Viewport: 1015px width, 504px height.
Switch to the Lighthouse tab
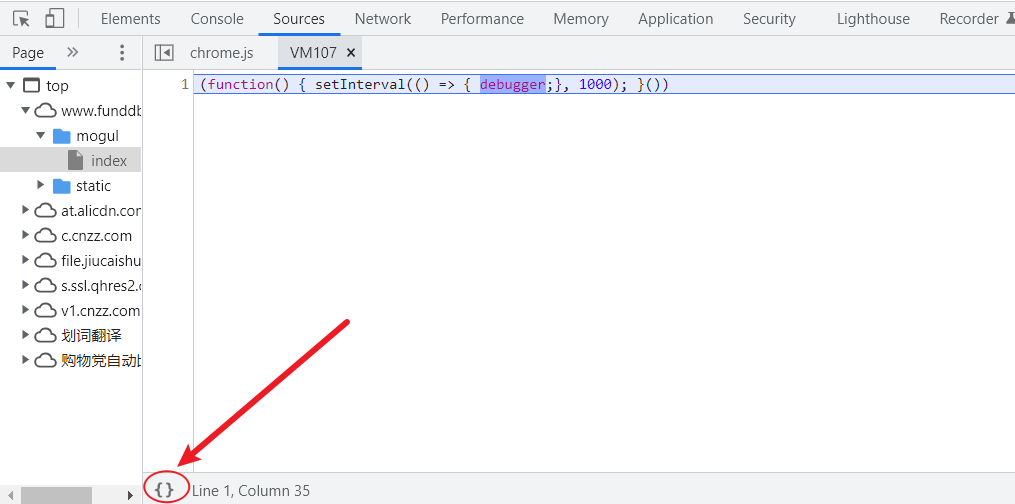(x=873, y=19)
